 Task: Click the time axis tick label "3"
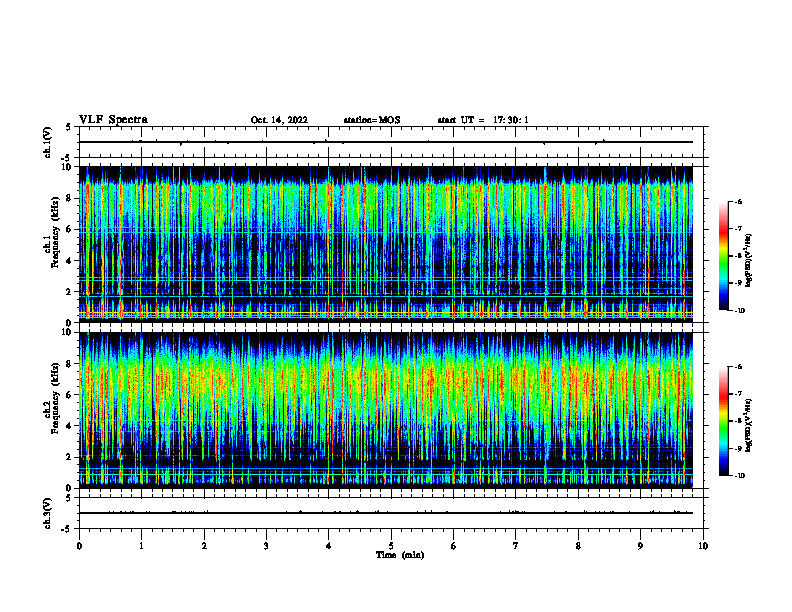[266, 546]
